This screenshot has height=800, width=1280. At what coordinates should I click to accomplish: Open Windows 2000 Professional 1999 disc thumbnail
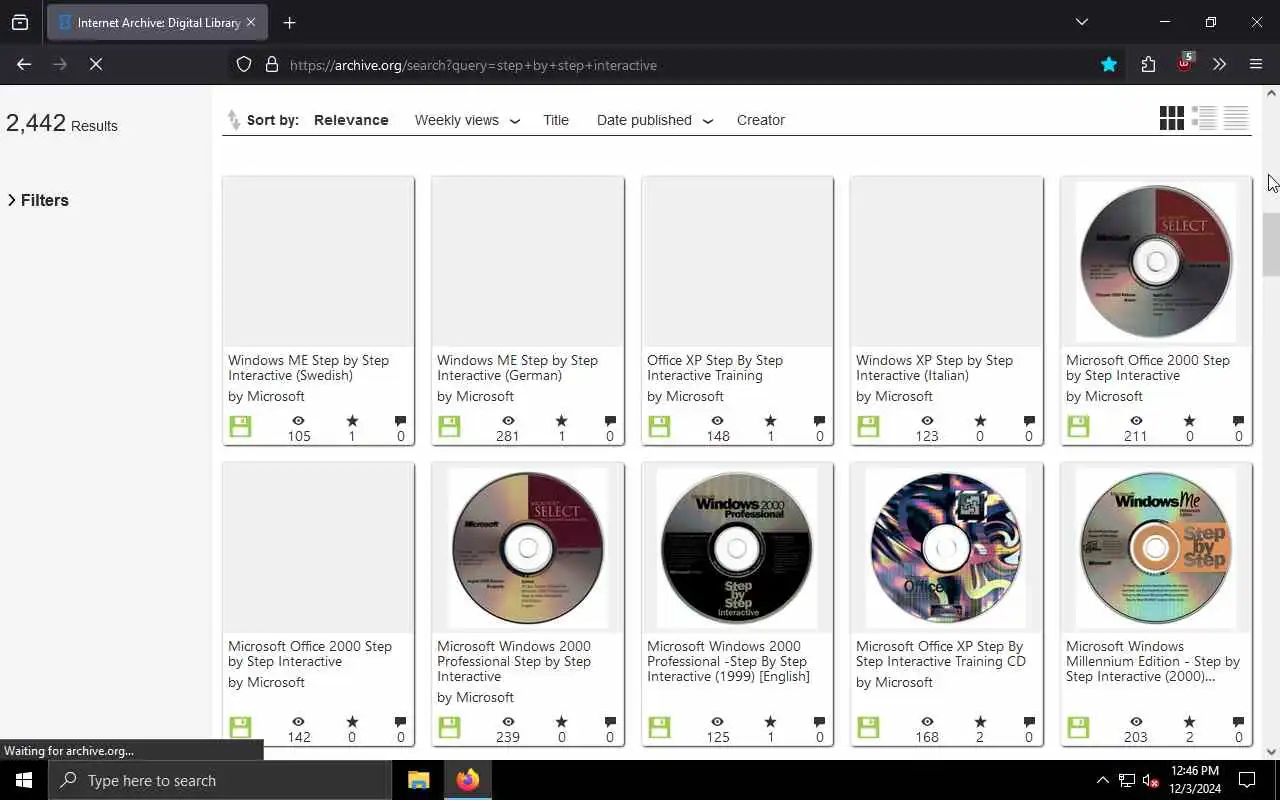(x=737, y=548)
